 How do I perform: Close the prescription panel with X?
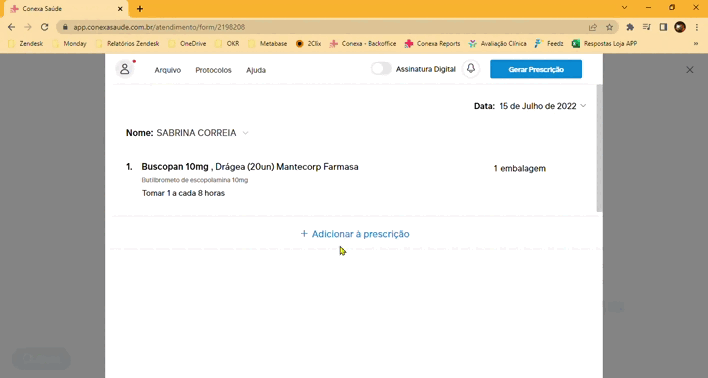tap(689, 70)
